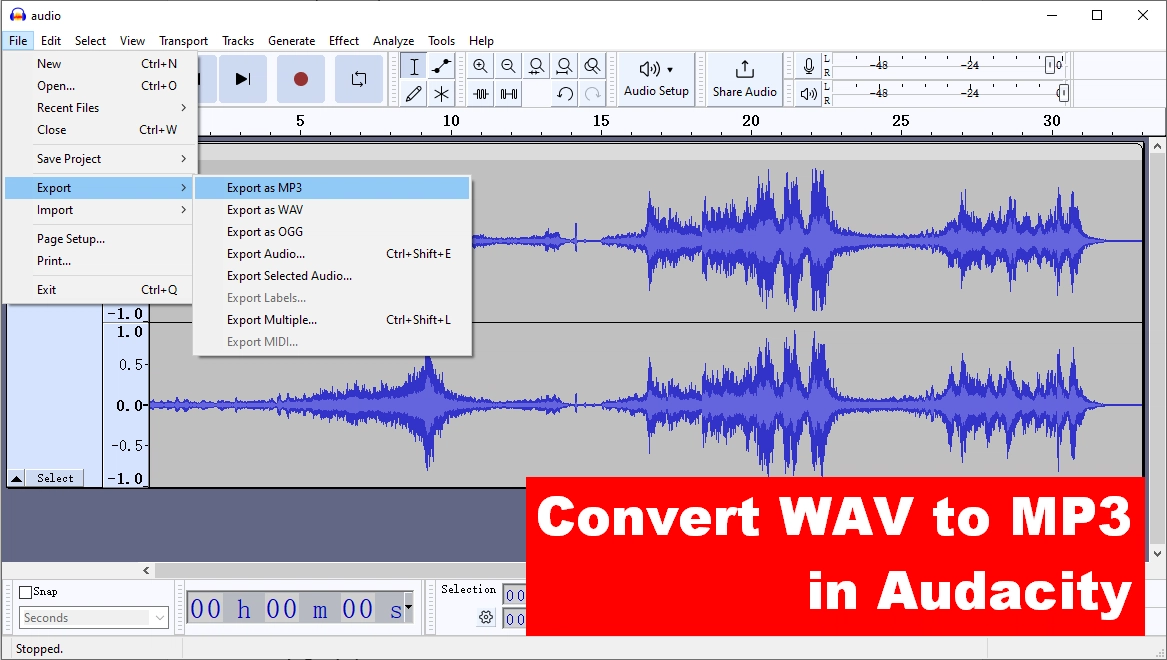Open Audio Setup
Viewport: 1167px width, 660px height.
click(x=656, y=80)
